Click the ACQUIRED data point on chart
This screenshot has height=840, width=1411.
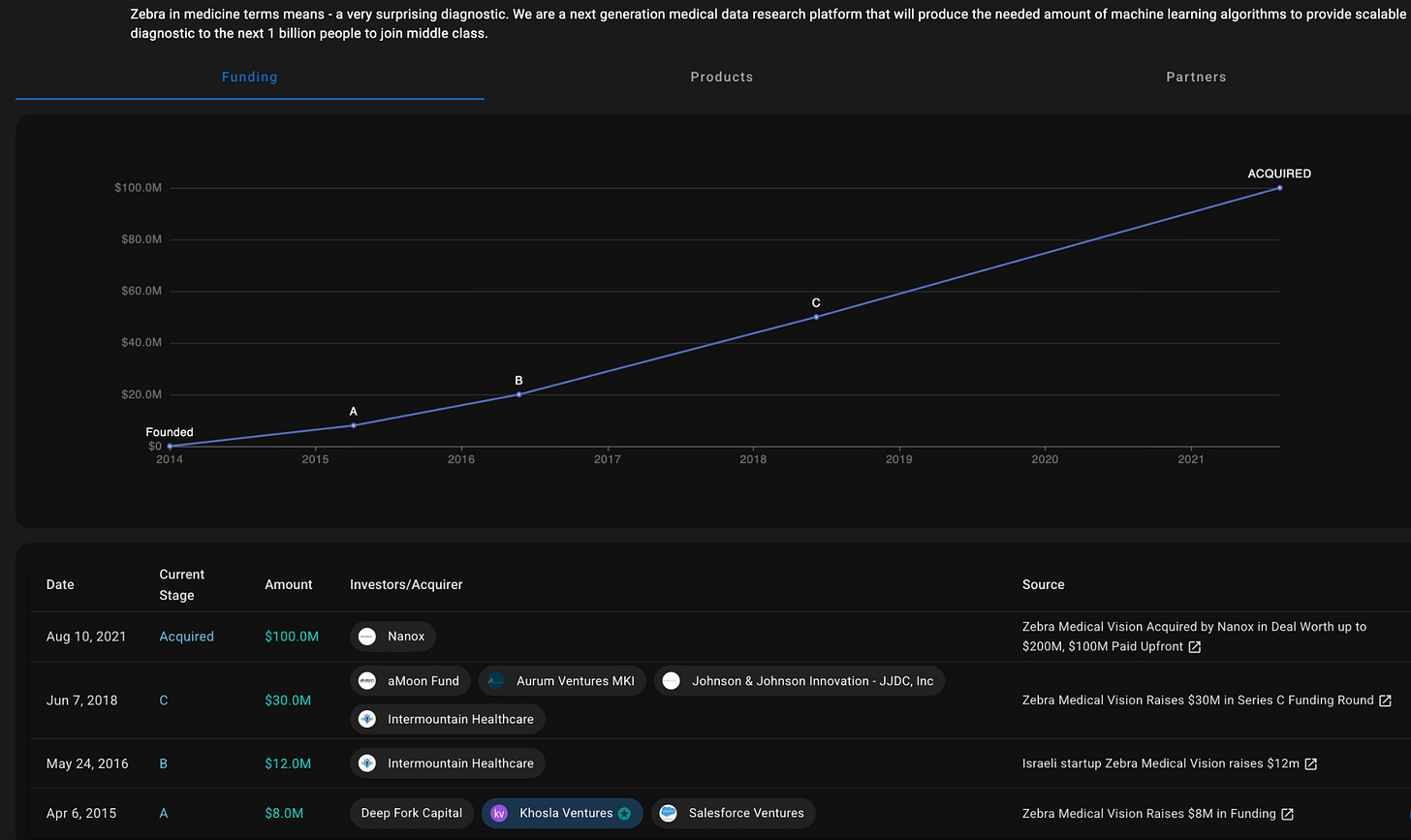1279,188
